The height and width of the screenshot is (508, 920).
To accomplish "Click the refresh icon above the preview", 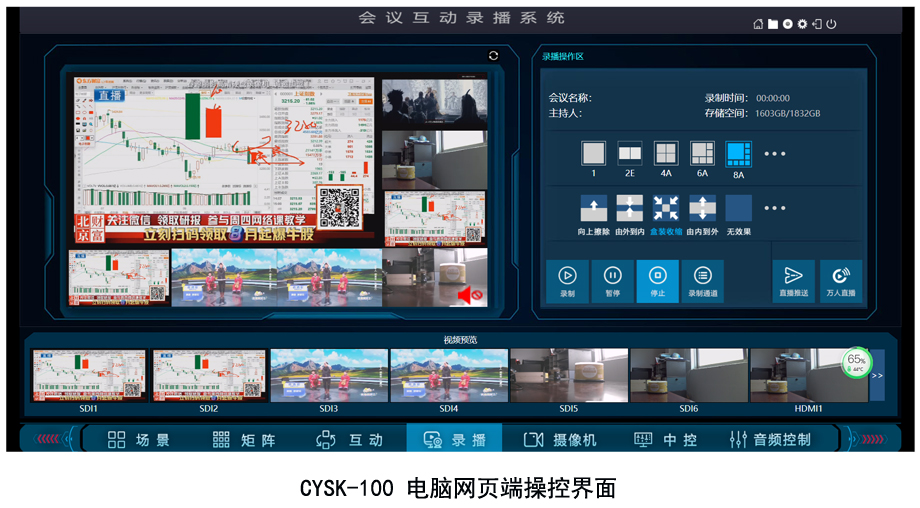I will point(493,56).
